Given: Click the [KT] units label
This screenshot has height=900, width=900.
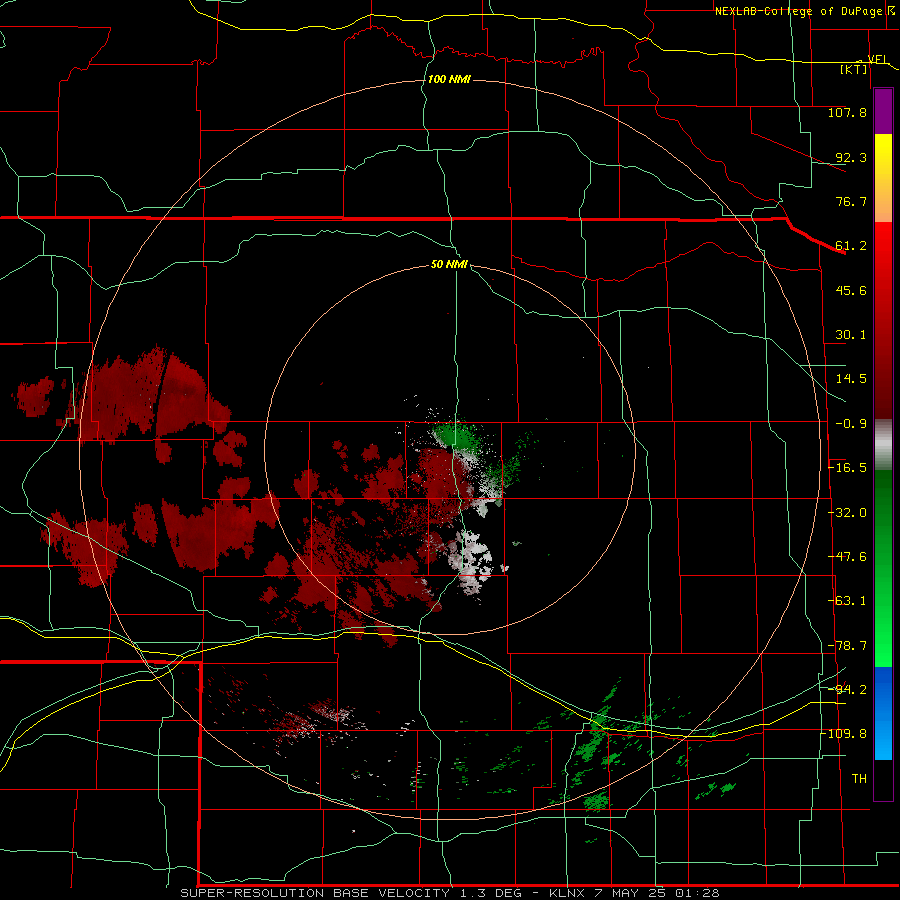Looking at the screenshot, I should point(854,69).
